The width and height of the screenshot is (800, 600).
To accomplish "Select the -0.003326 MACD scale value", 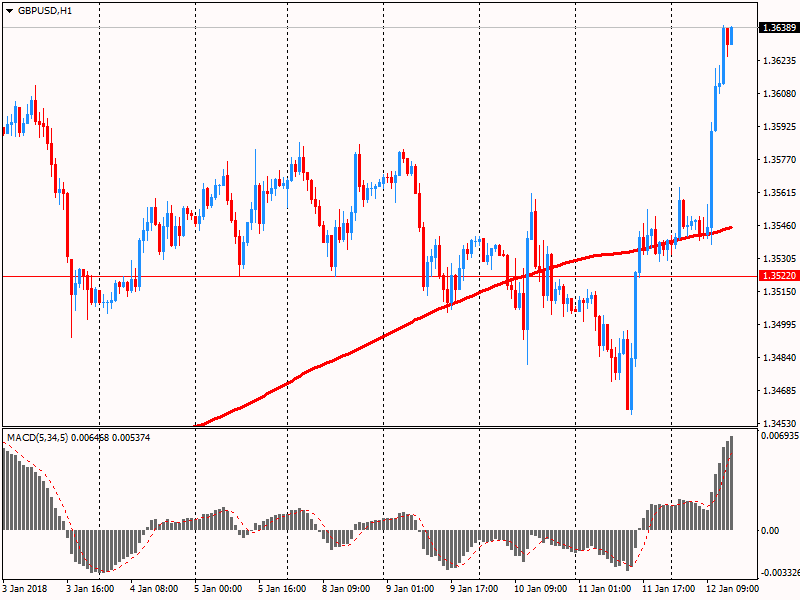I will point(780,573).
